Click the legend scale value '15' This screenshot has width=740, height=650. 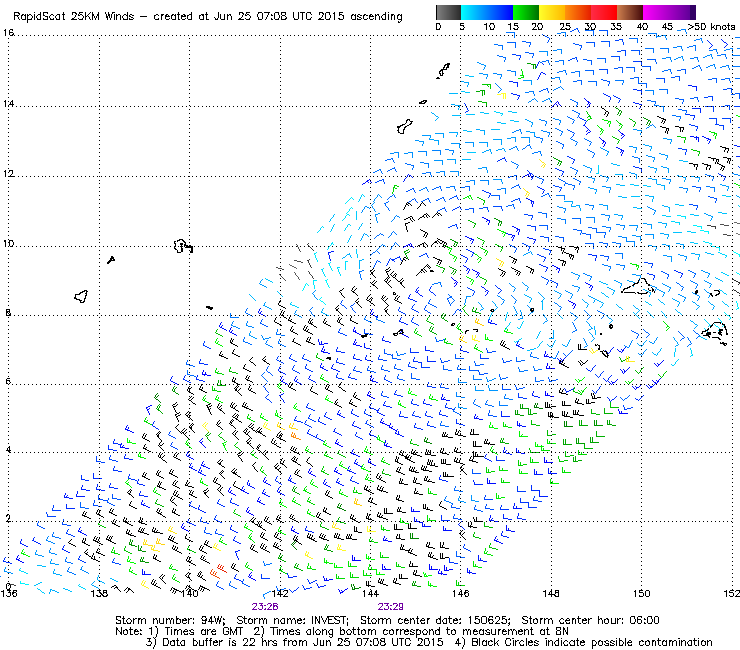coord(513,27)
